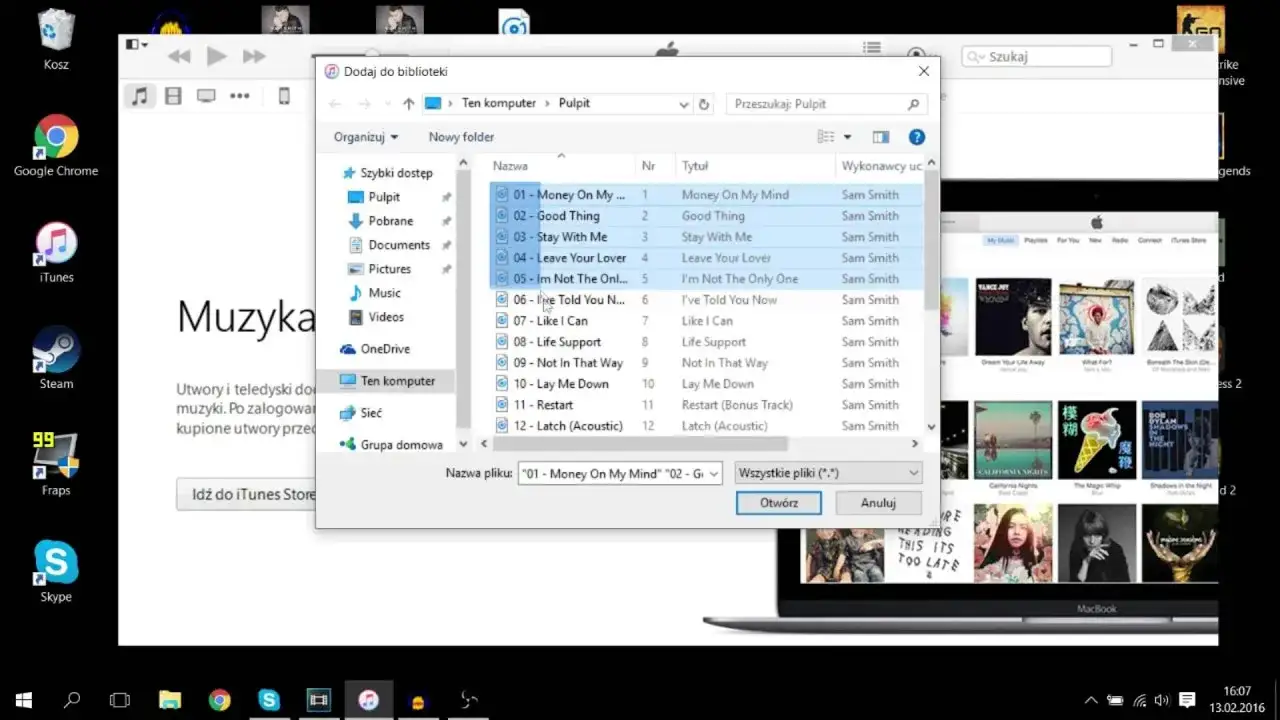Open the Organizuj dropdown menu

pyautogui.click(x=366, y=137)
